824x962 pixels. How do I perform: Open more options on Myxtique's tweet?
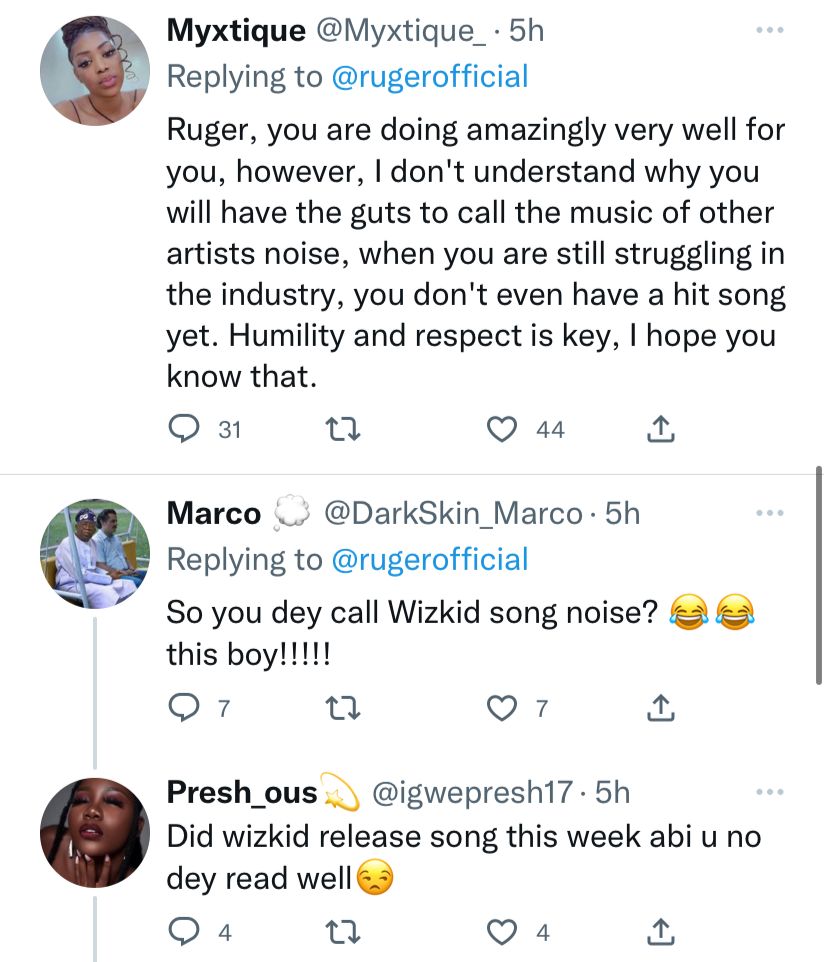click(770, 29)
